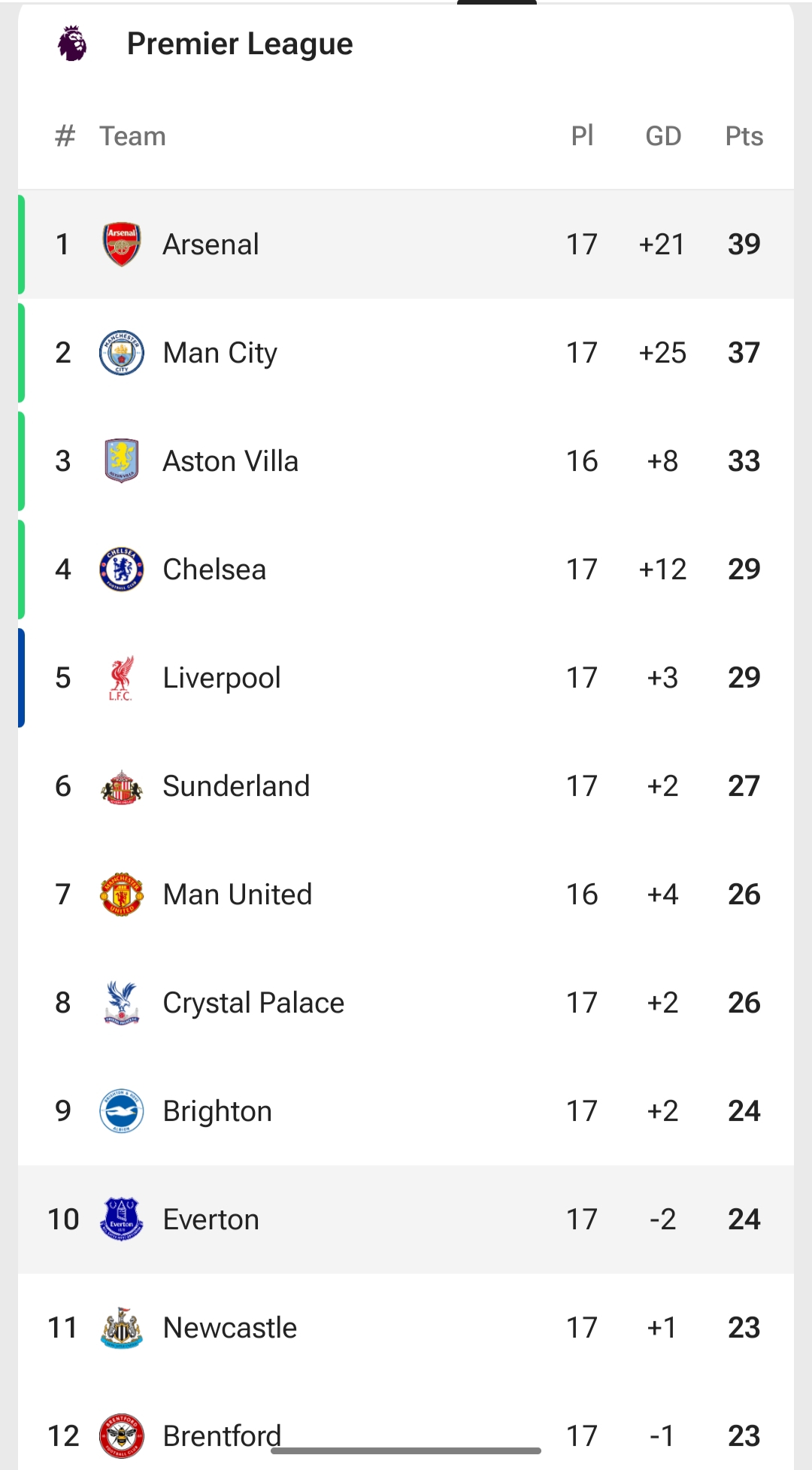The image size is (812, 1470).
Task: Click the Sunderland club crest
Action: coord(121,787)
